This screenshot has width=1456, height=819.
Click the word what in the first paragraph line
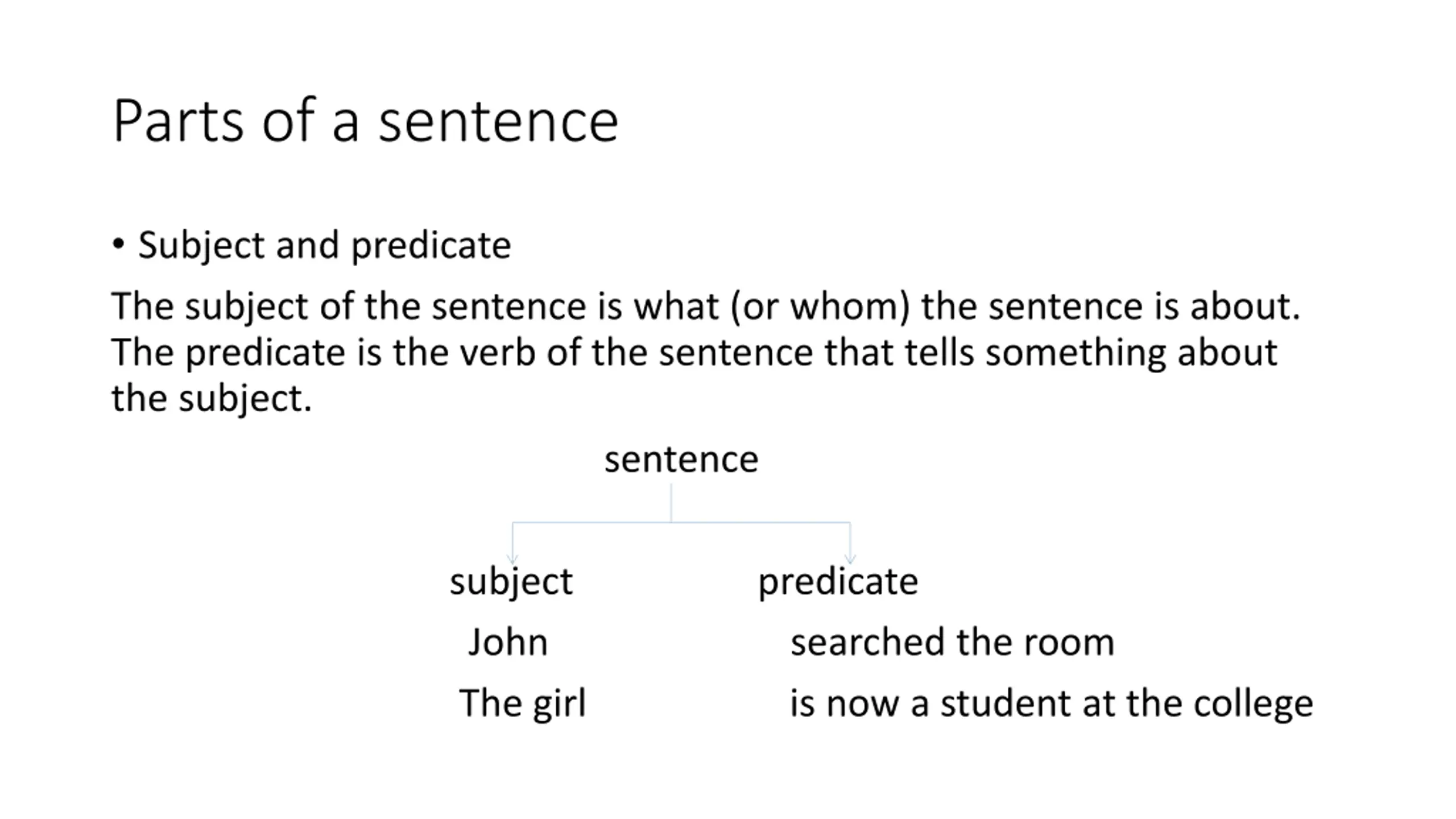point(677,307)
